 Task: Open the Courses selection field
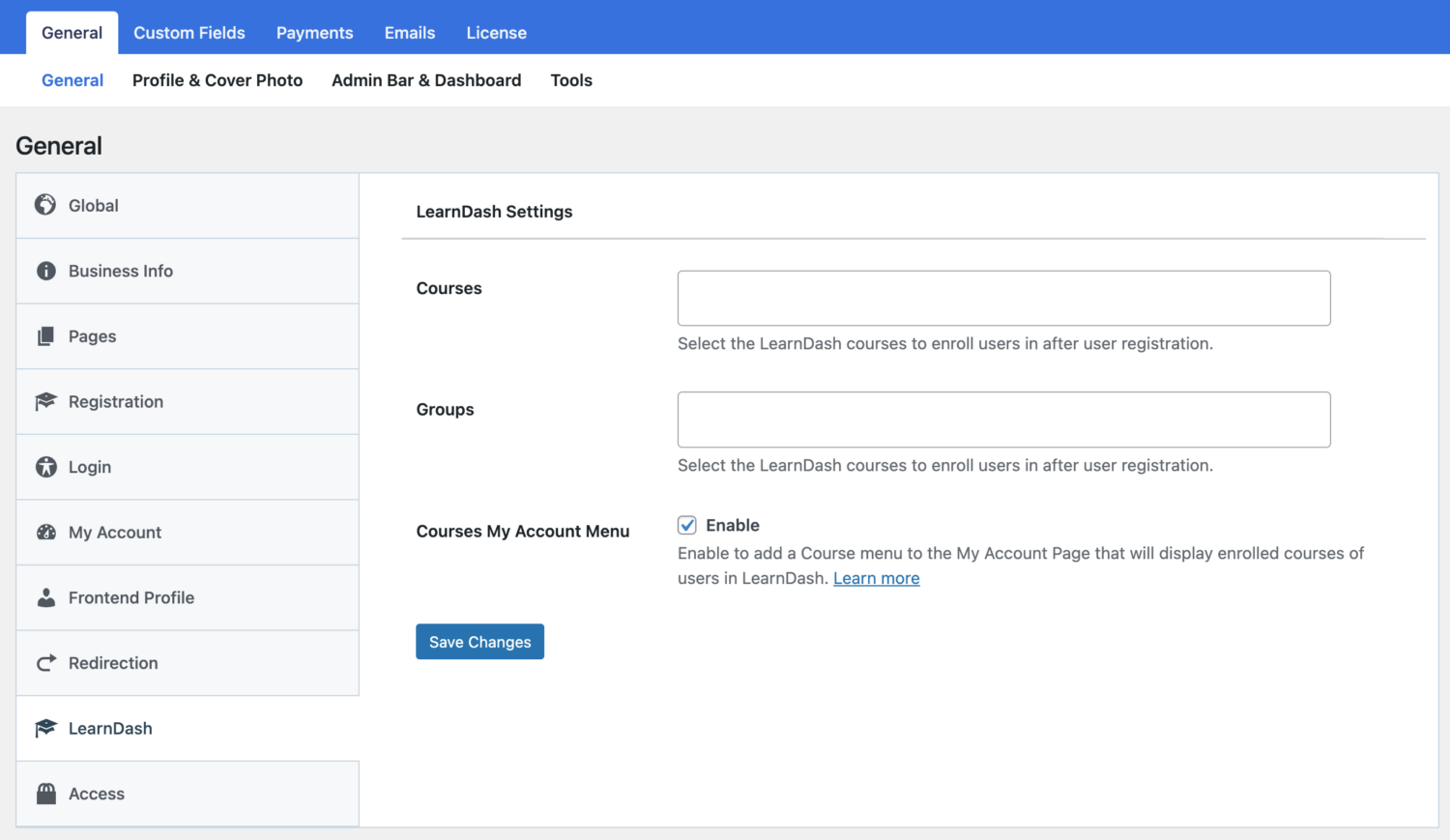[x=1003, y=298]
